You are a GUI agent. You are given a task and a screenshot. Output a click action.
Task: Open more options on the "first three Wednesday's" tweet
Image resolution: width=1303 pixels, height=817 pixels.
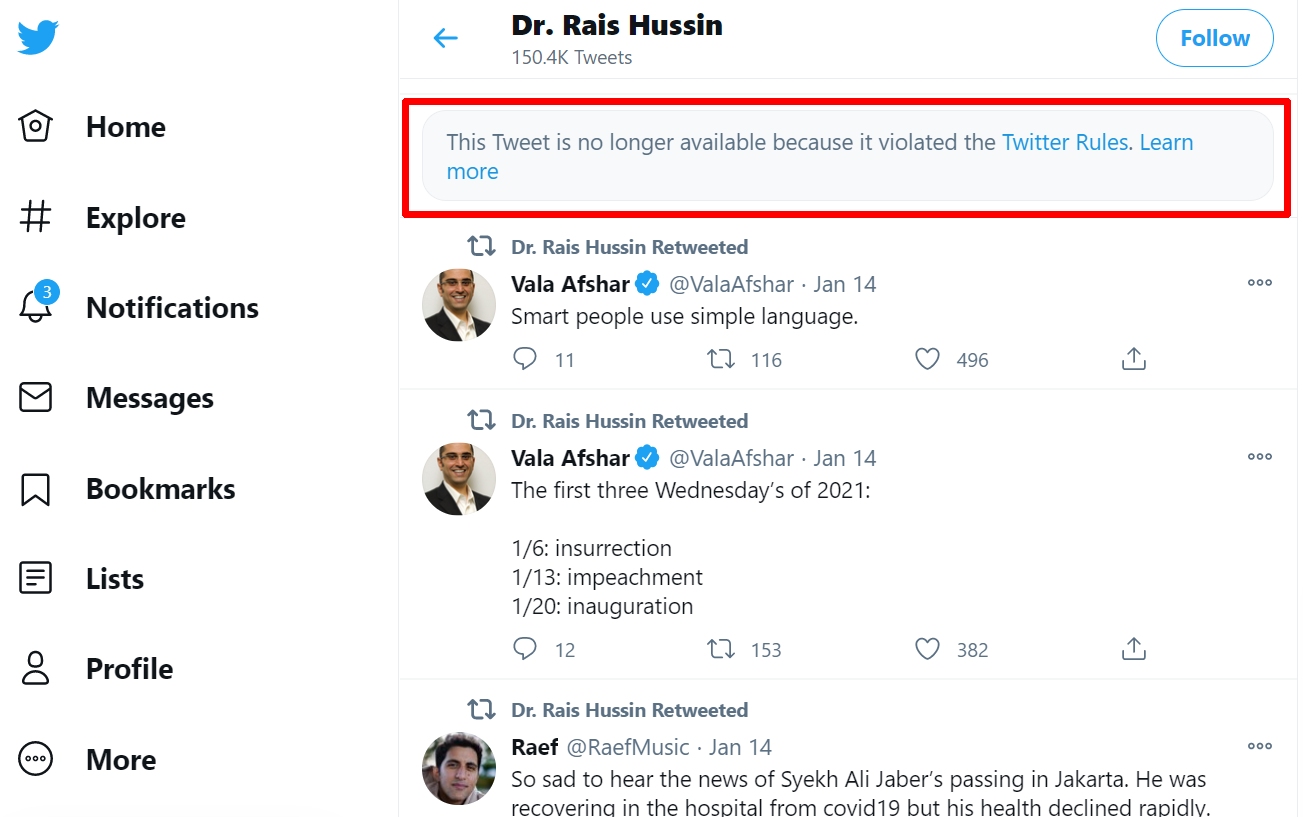pyautogui.click(x=1259, y=457)
